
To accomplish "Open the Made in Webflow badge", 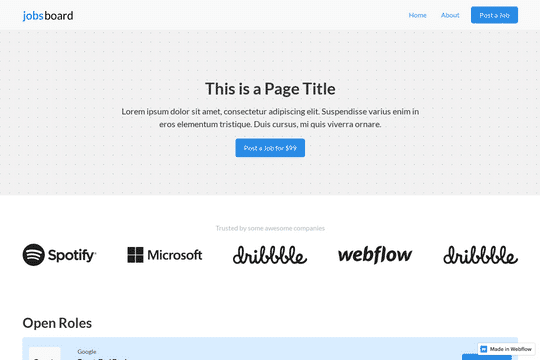I will [x=506, y=349].
